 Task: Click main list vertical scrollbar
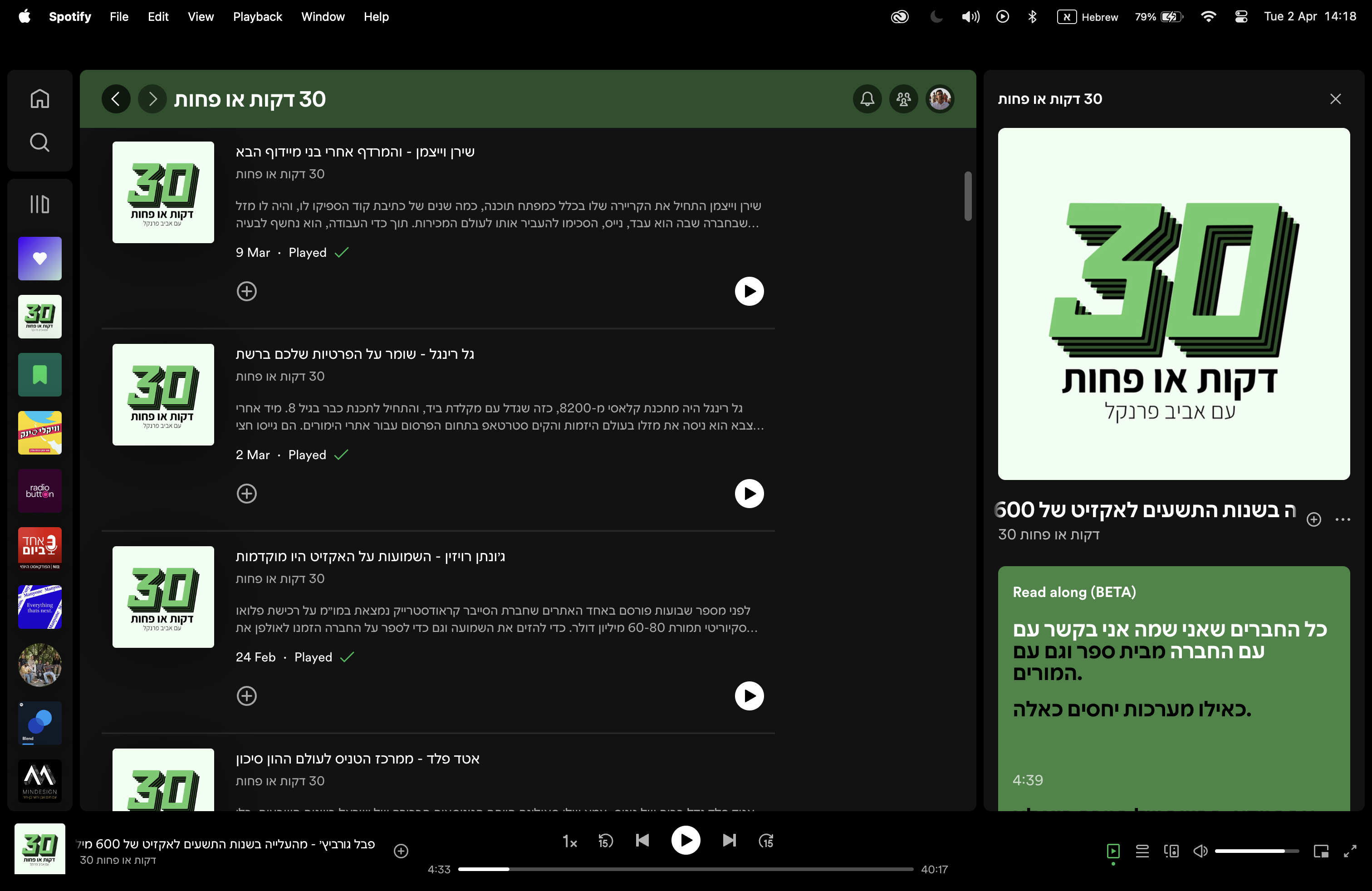pos(968,196)
